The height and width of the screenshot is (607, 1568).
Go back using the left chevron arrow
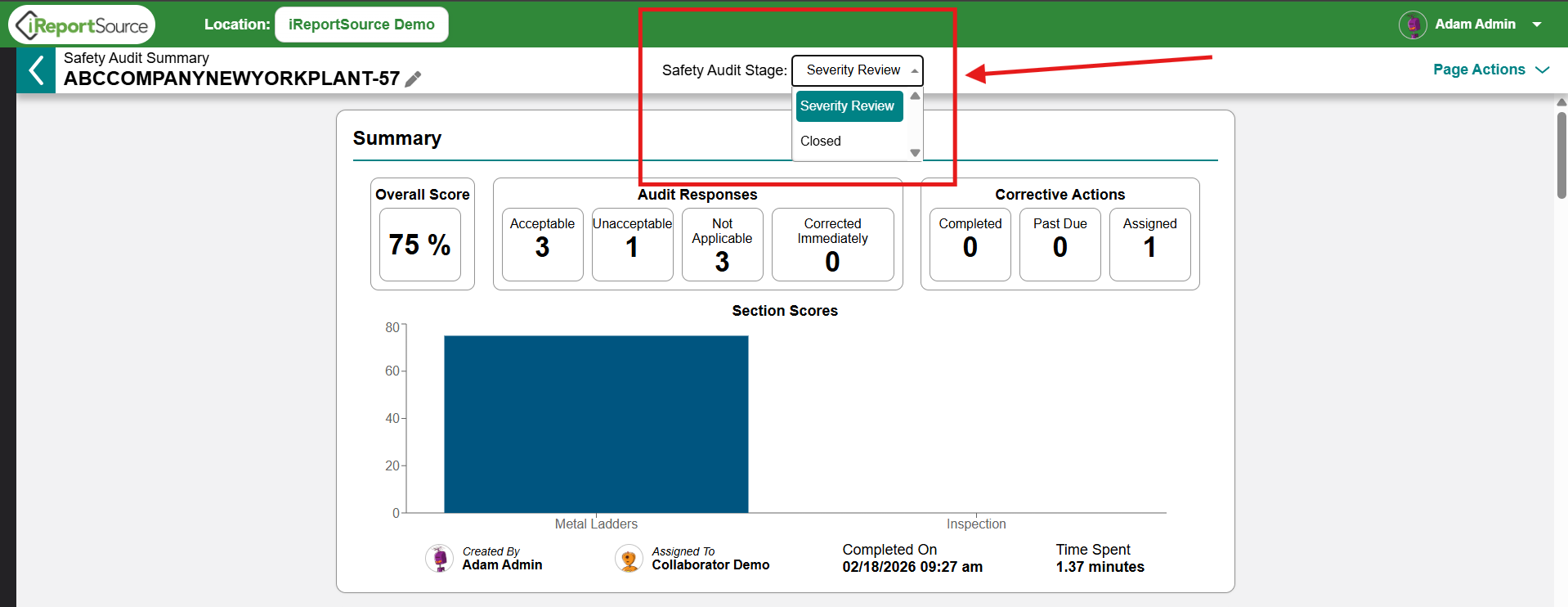point(36,70)
